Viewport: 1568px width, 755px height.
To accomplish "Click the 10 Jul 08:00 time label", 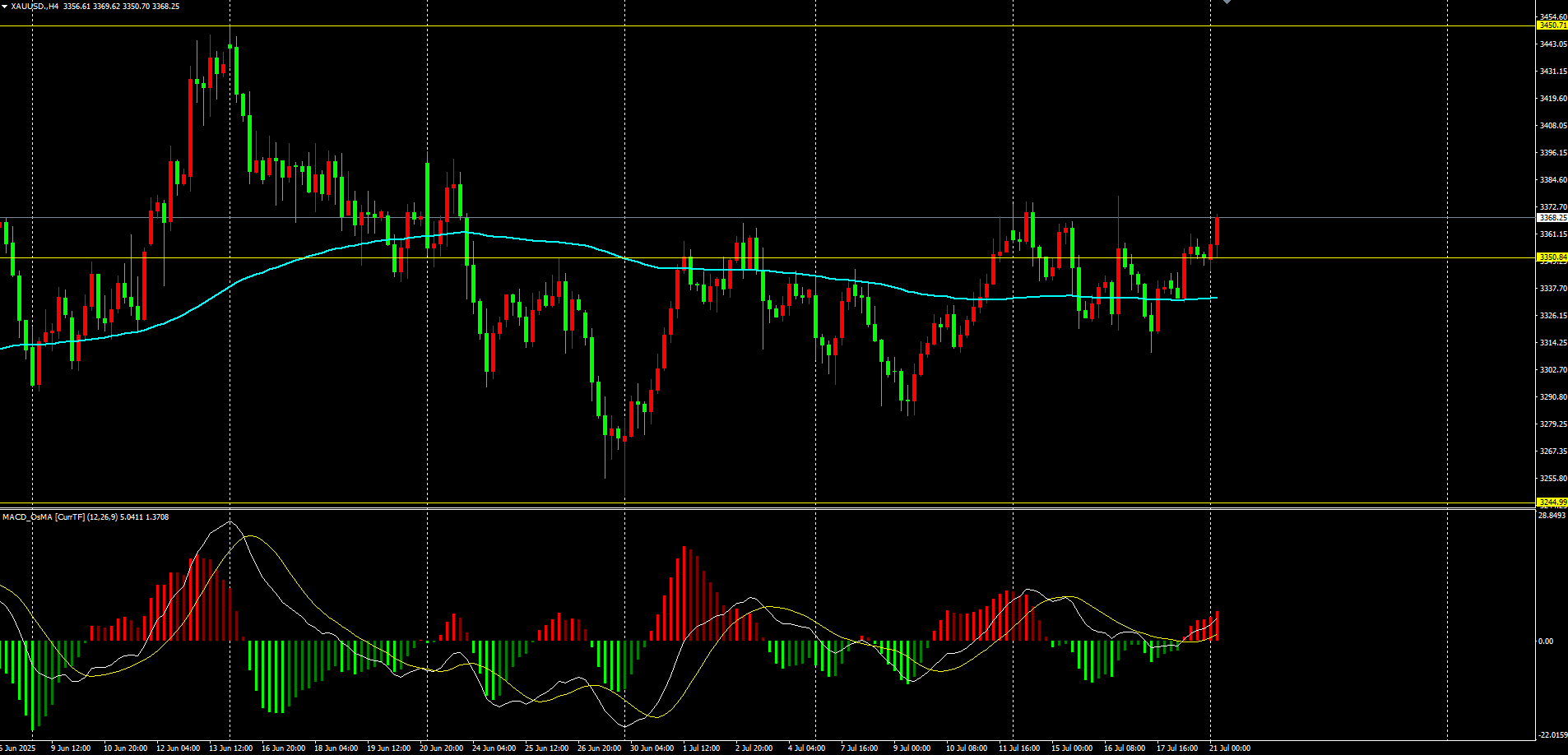I will [967, 748].
